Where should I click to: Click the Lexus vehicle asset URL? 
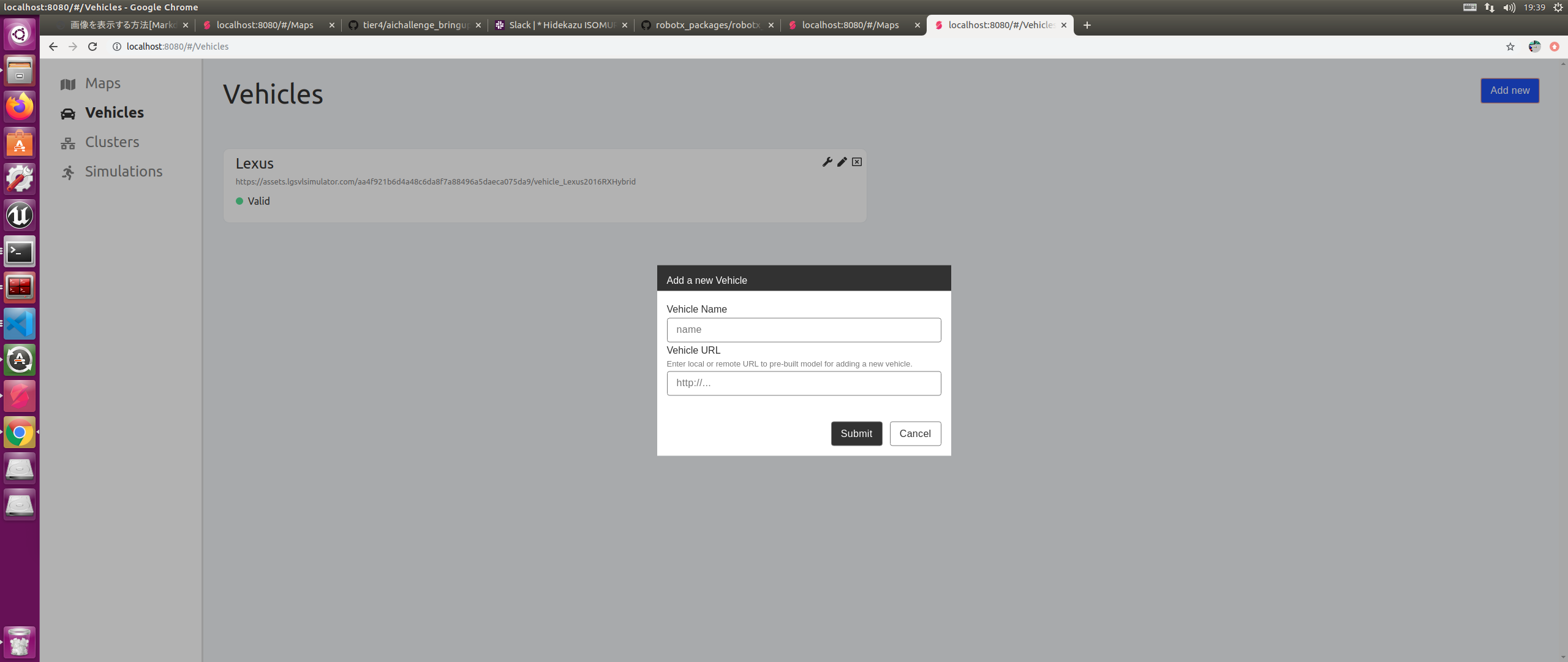[435, 182]
